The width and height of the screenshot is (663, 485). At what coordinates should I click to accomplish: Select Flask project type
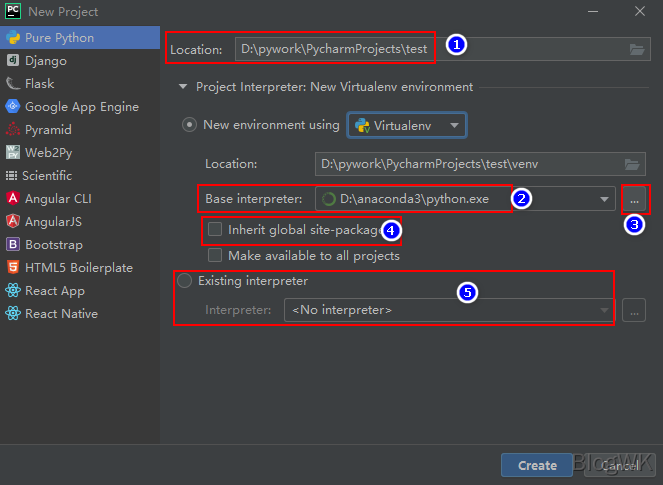click(80, 83)
